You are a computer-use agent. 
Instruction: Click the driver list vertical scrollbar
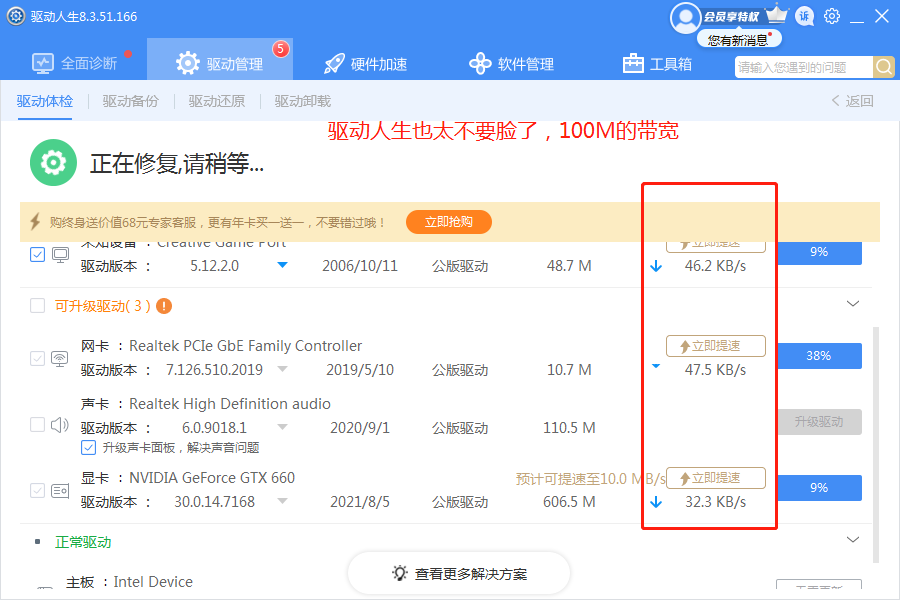coord(875,445)
